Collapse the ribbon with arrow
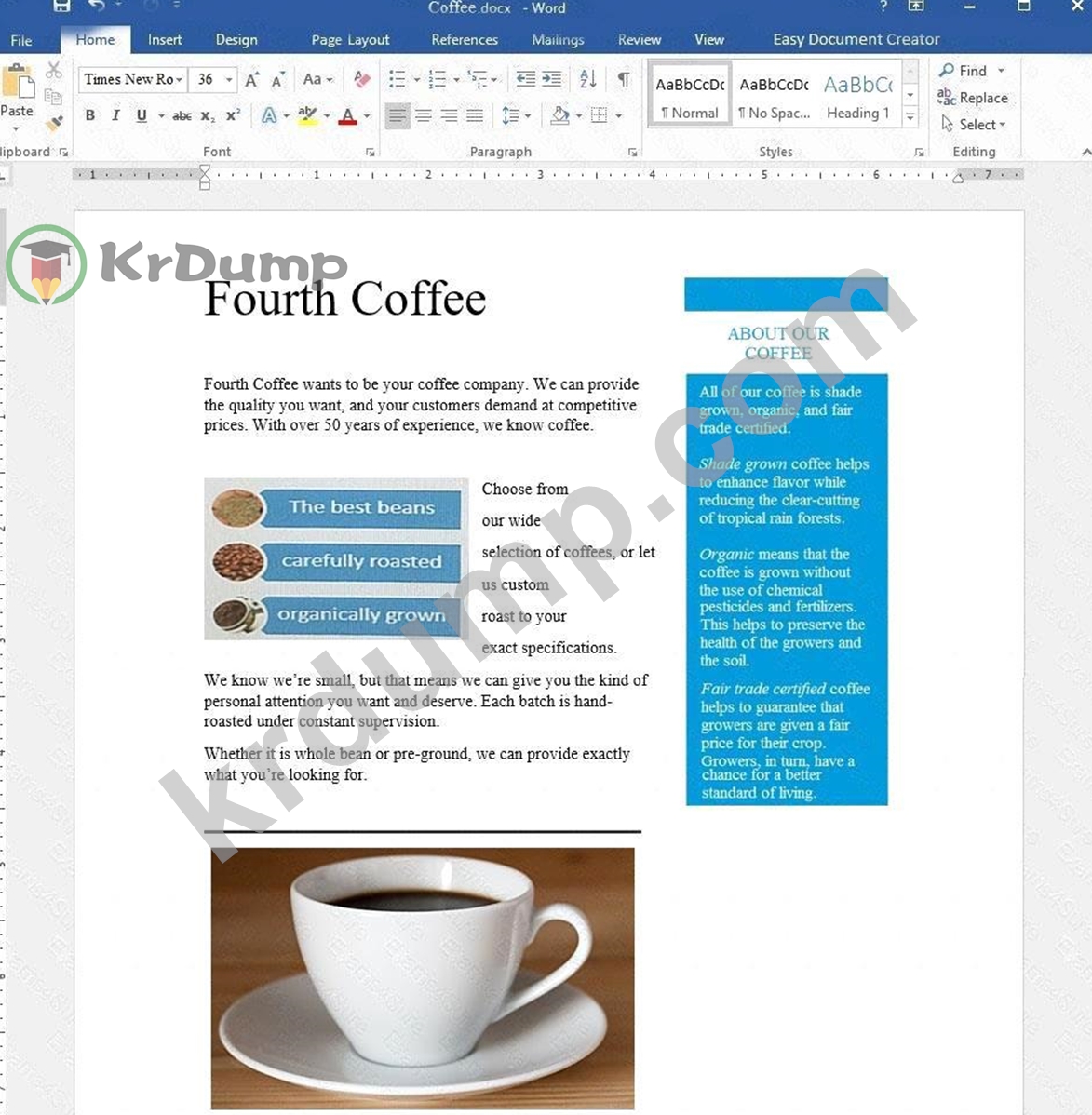 [x=1085, y=153]
